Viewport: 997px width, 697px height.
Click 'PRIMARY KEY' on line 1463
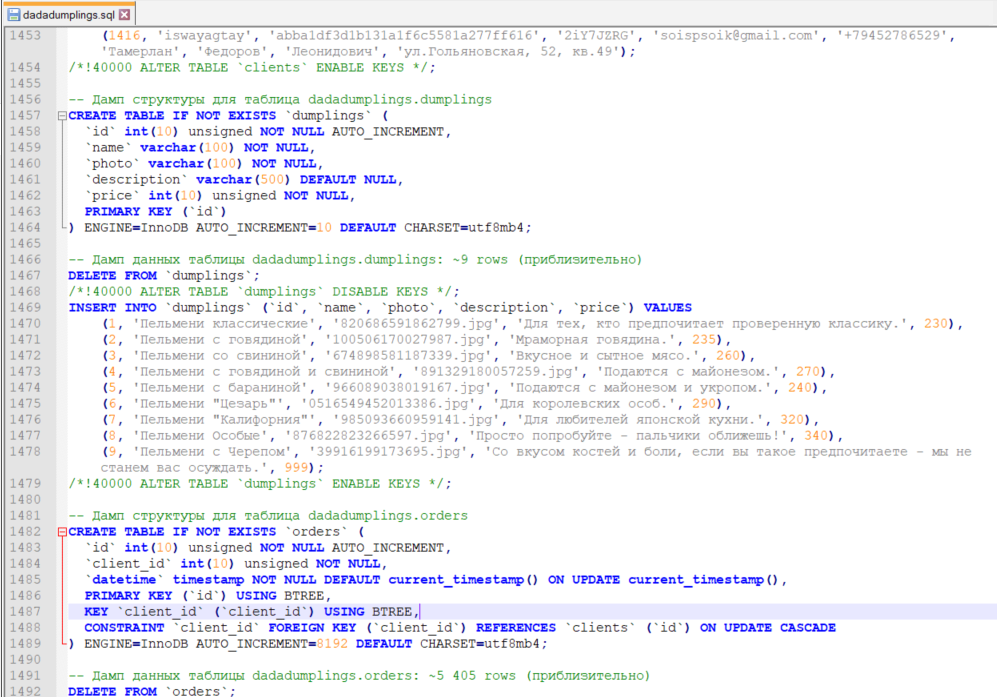coord(128,212)
